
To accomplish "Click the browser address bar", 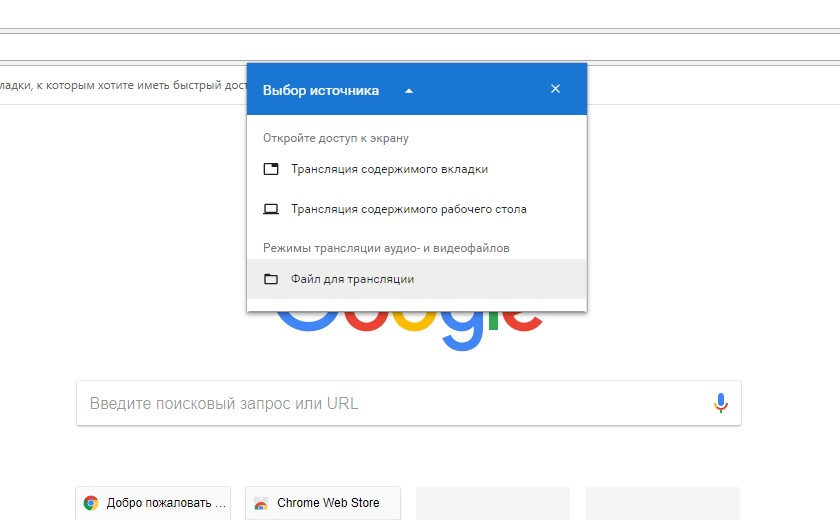I will (x=420, y=47).
